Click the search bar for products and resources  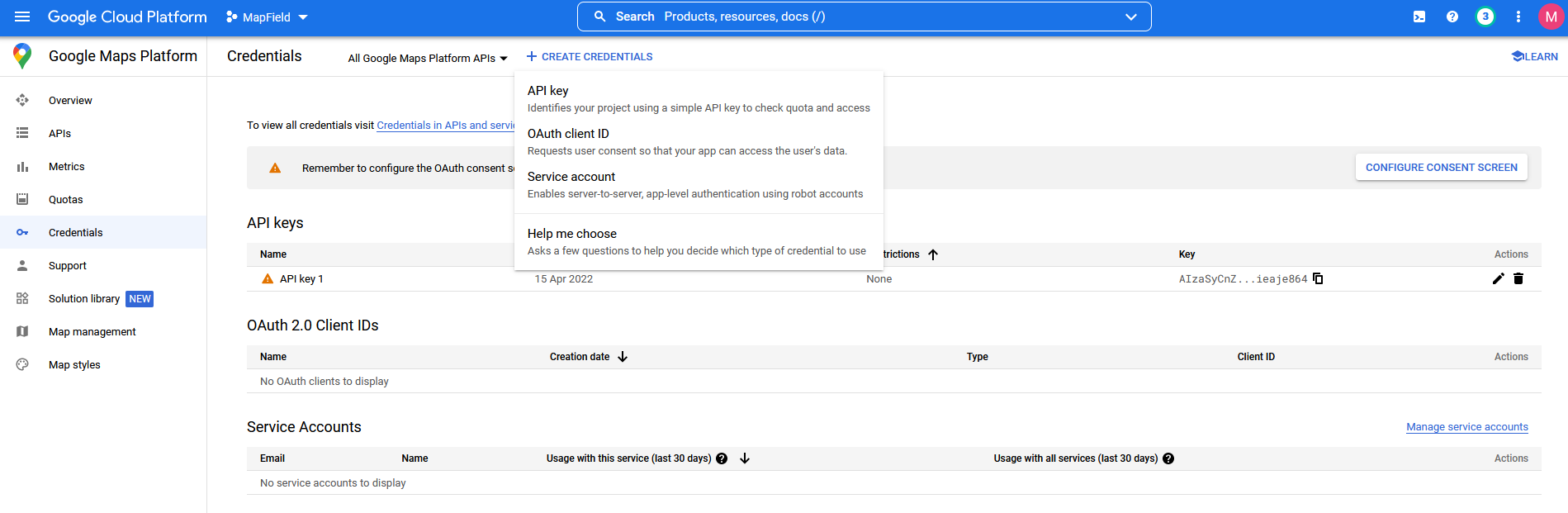(x=864, y=17)
